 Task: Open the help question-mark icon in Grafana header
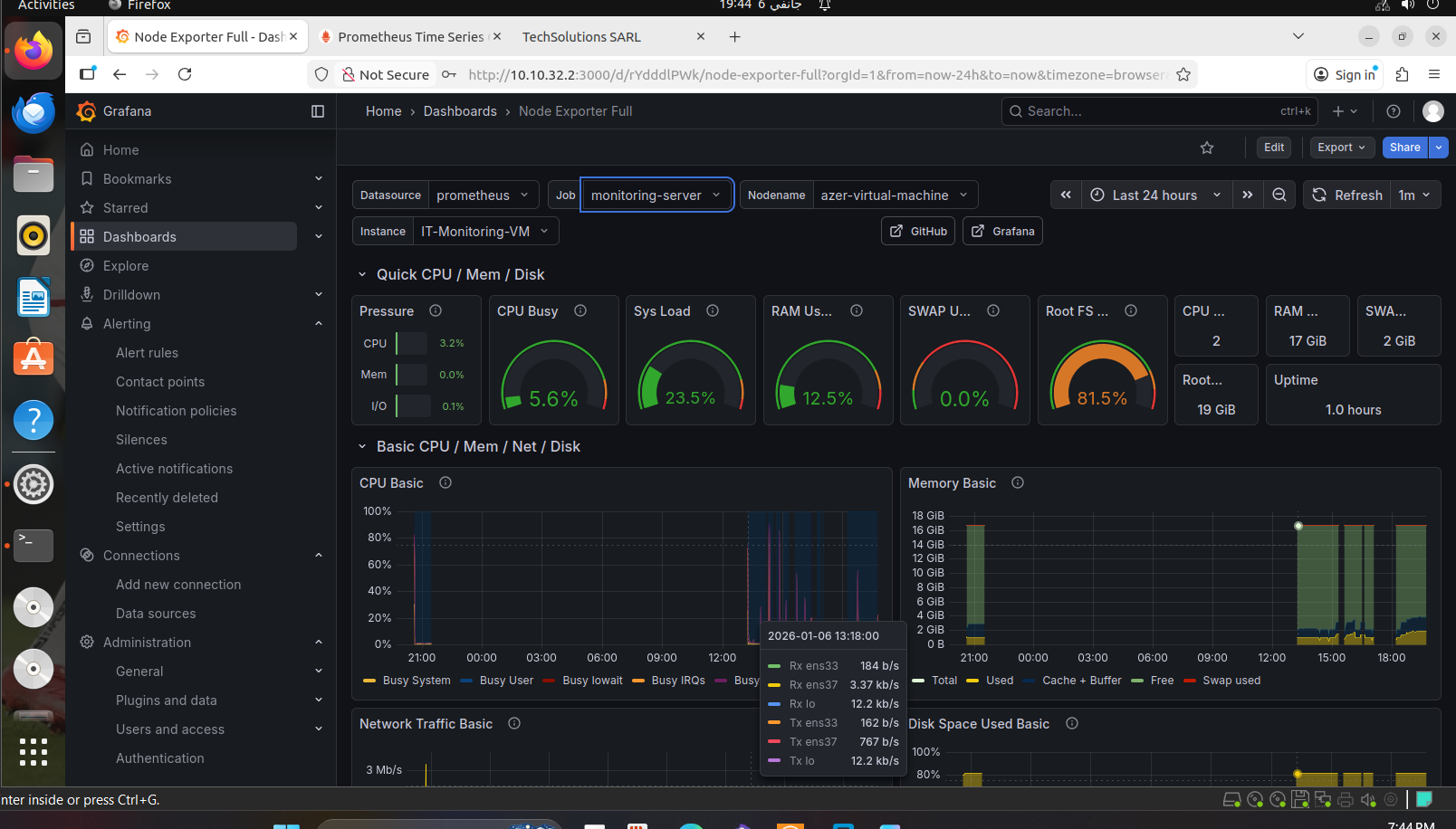click(x=1394, y=111)
